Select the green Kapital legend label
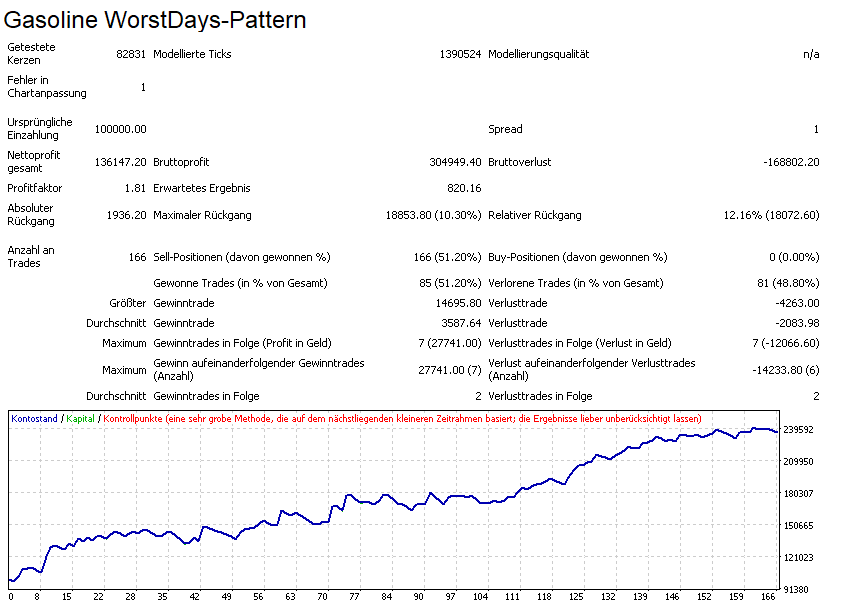The image size is (843, 606). 82,418
